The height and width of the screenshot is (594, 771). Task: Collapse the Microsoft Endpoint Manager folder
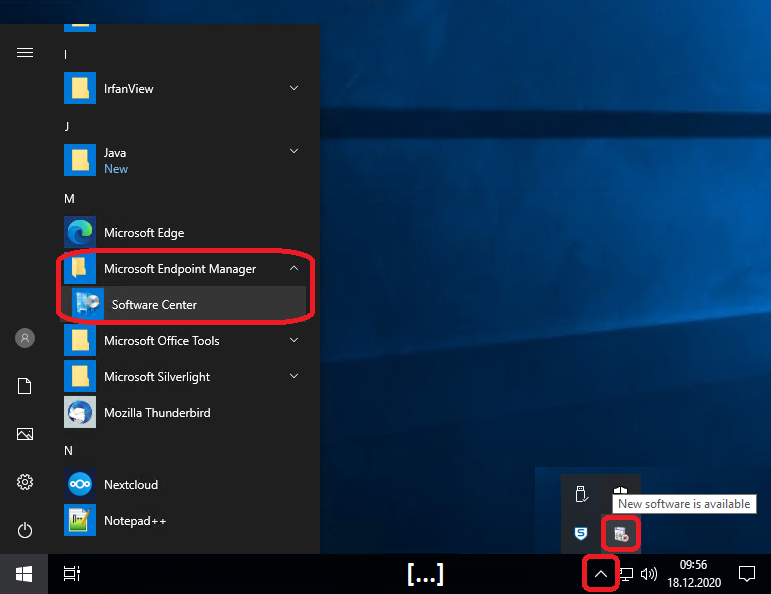coord(294,269)
